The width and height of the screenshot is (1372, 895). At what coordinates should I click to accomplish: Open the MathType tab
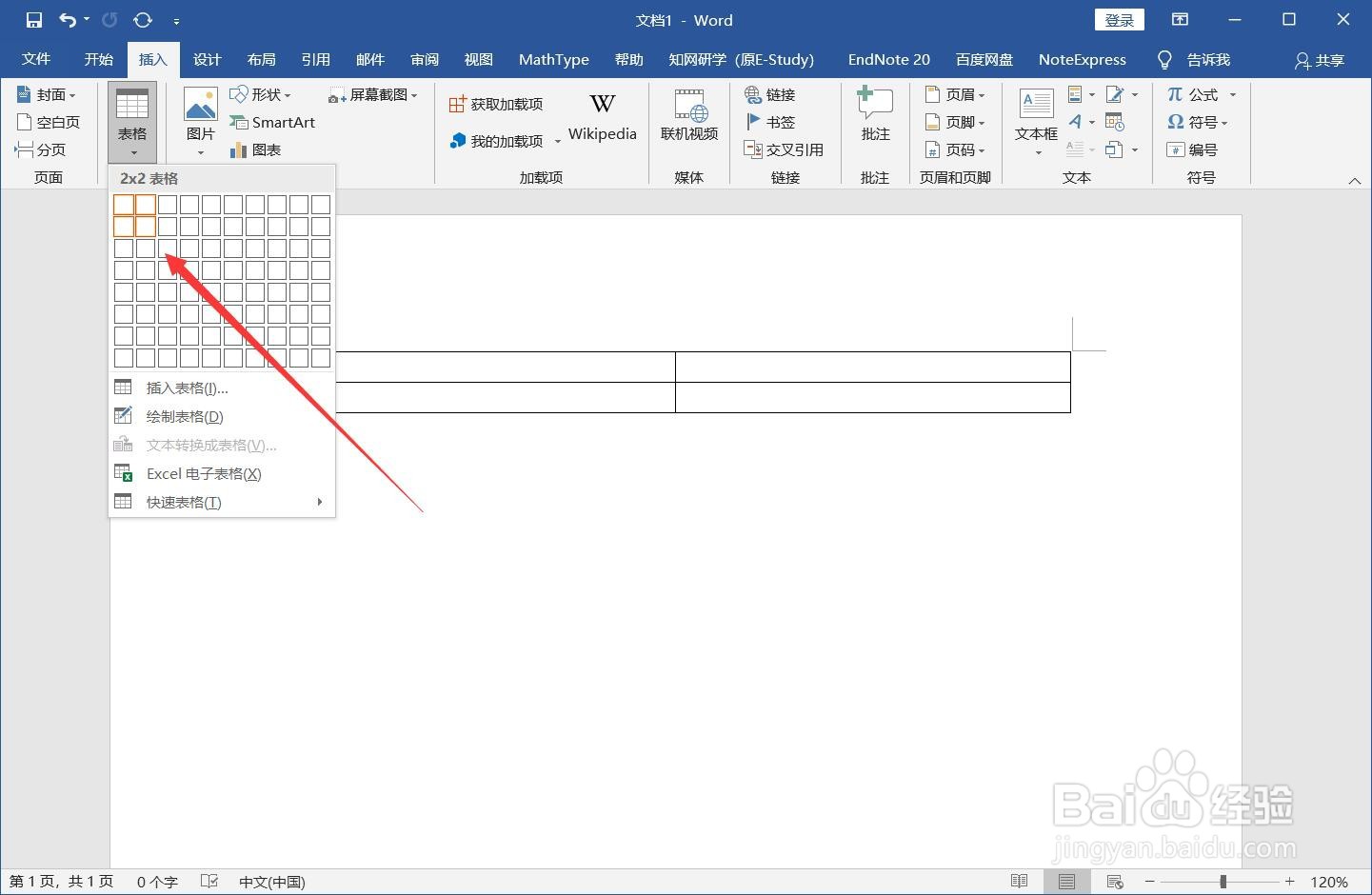(x=554, y=59)
